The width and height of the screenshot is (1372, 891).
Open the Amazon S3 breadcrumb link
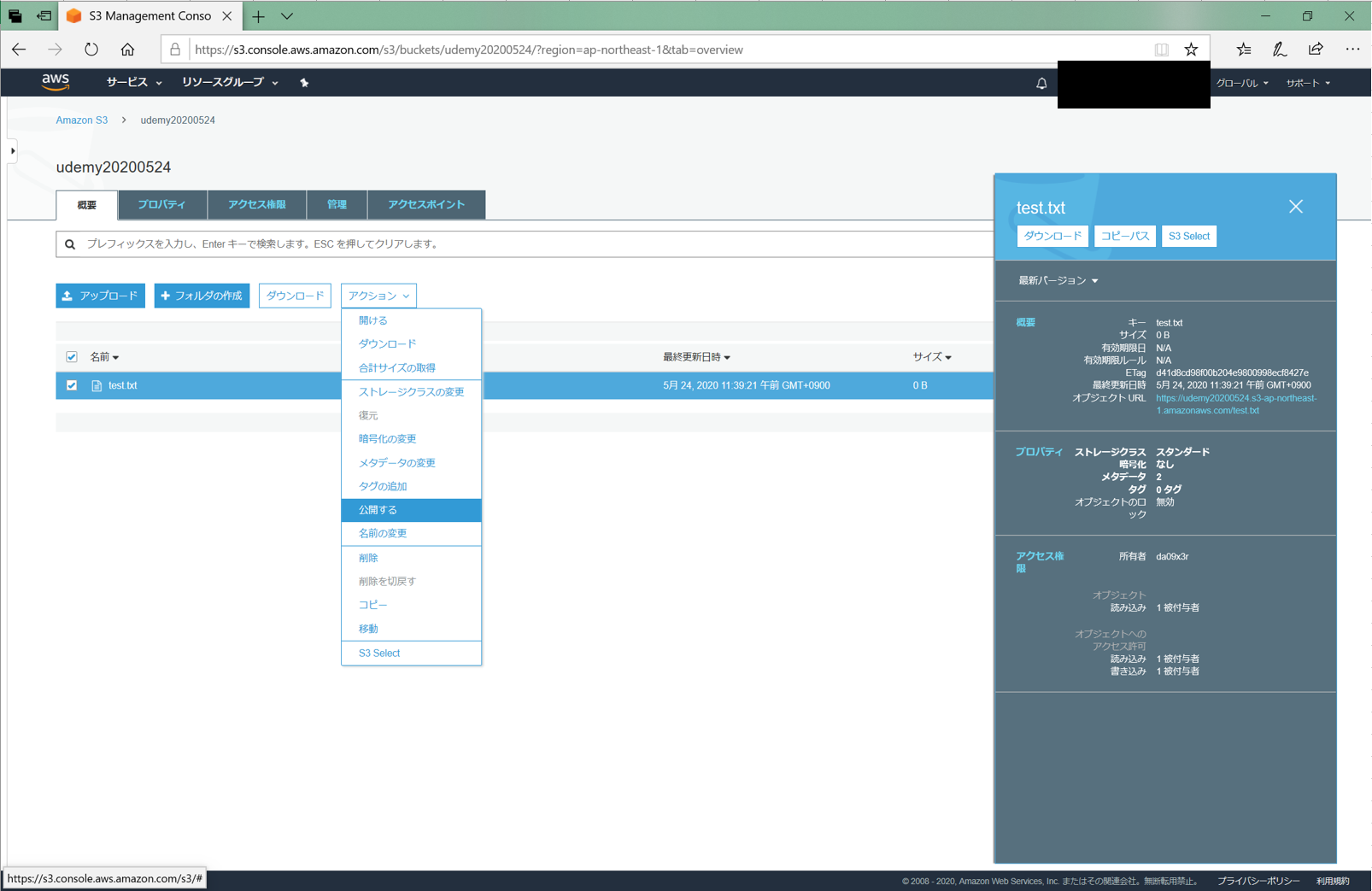(82, 120)
